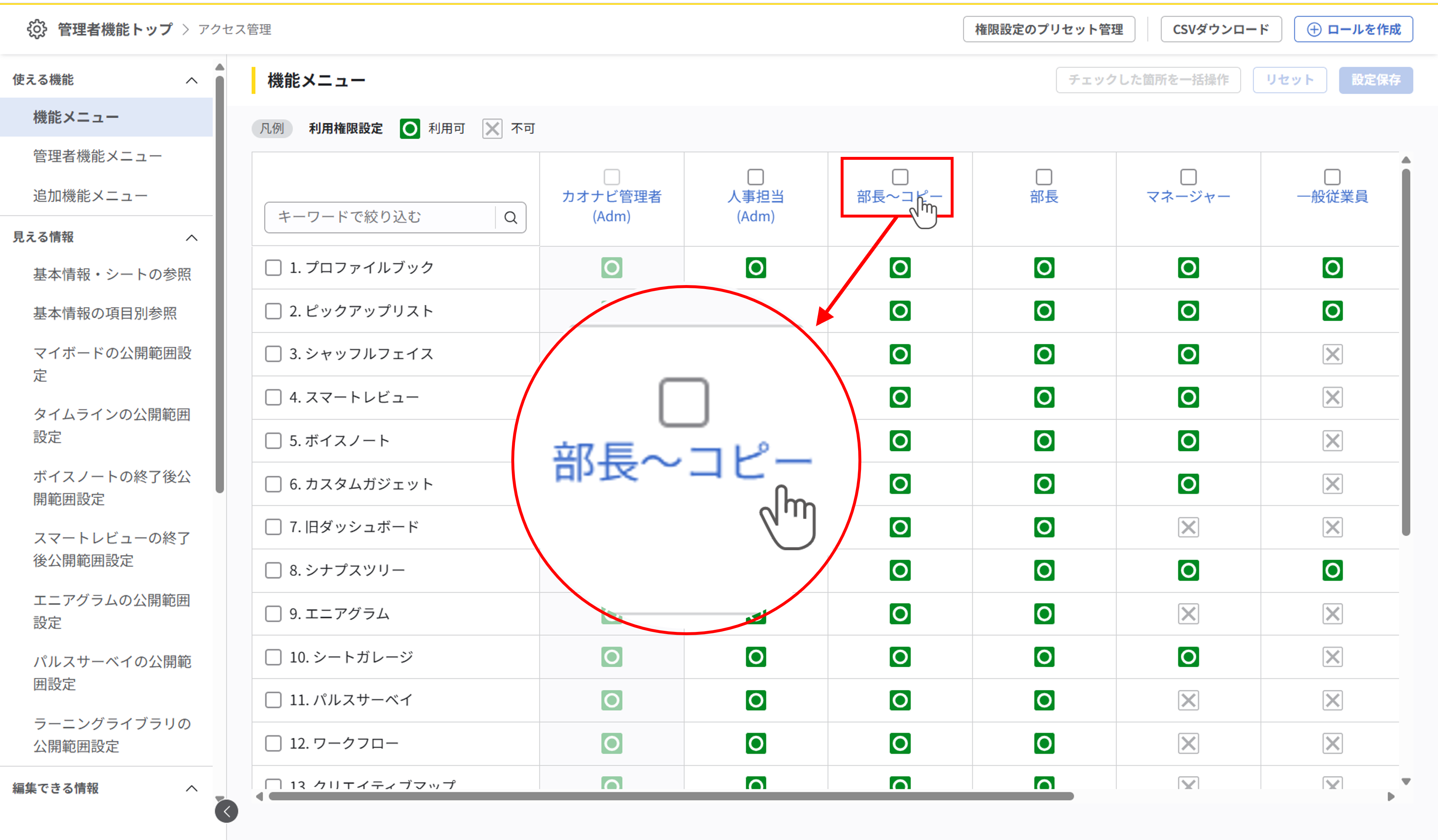
Task: Click the 権限設定のプリセット管理 button
Action: (x=1049, y=29)
